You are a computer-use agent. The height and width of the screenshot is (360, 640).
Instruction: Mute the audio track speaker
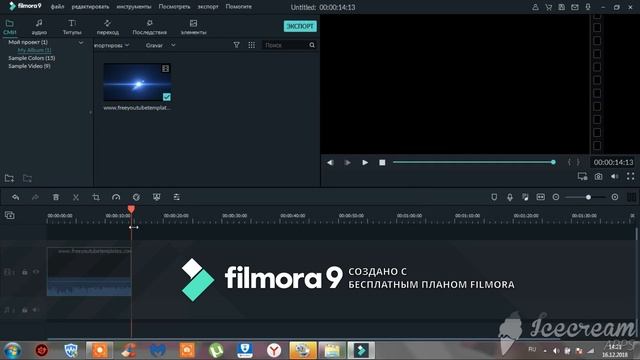[x=36, y=310]
